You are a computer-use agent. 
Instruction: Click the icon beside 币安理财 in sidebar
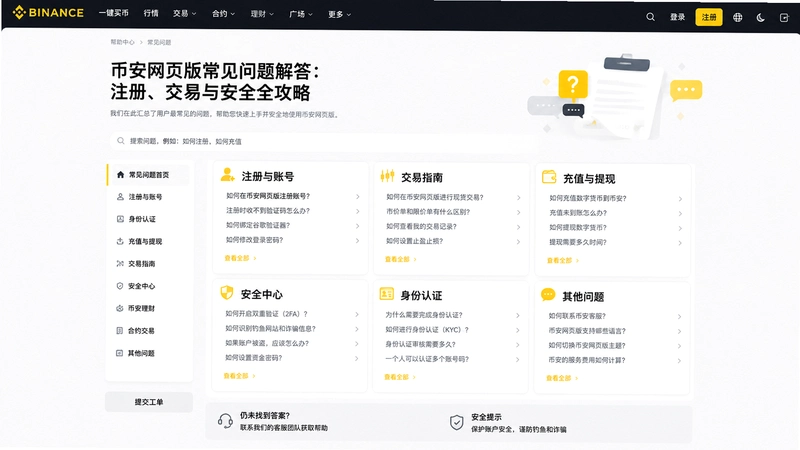click(119, 308)
